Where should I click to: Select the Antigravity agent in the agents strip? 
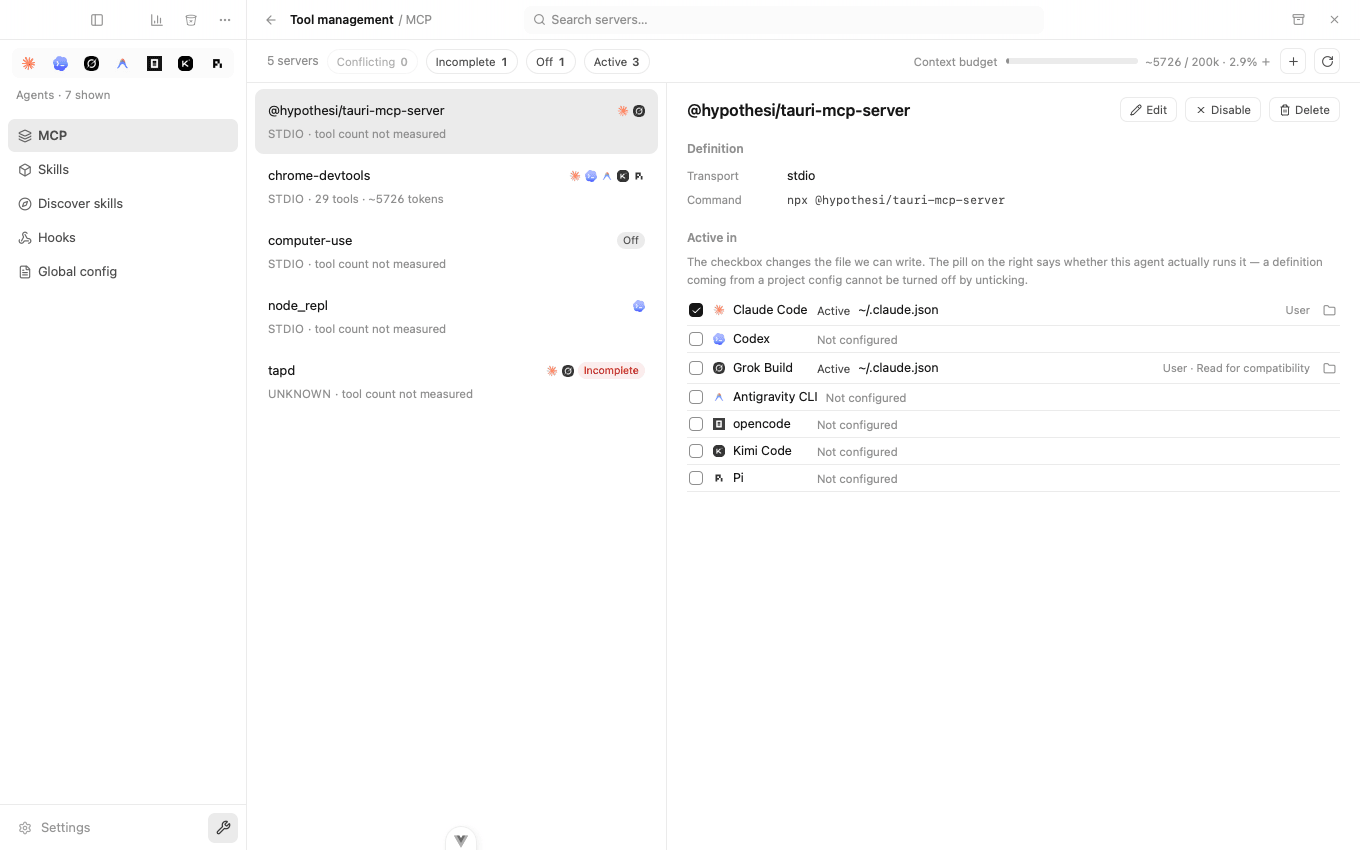(123, 63)
